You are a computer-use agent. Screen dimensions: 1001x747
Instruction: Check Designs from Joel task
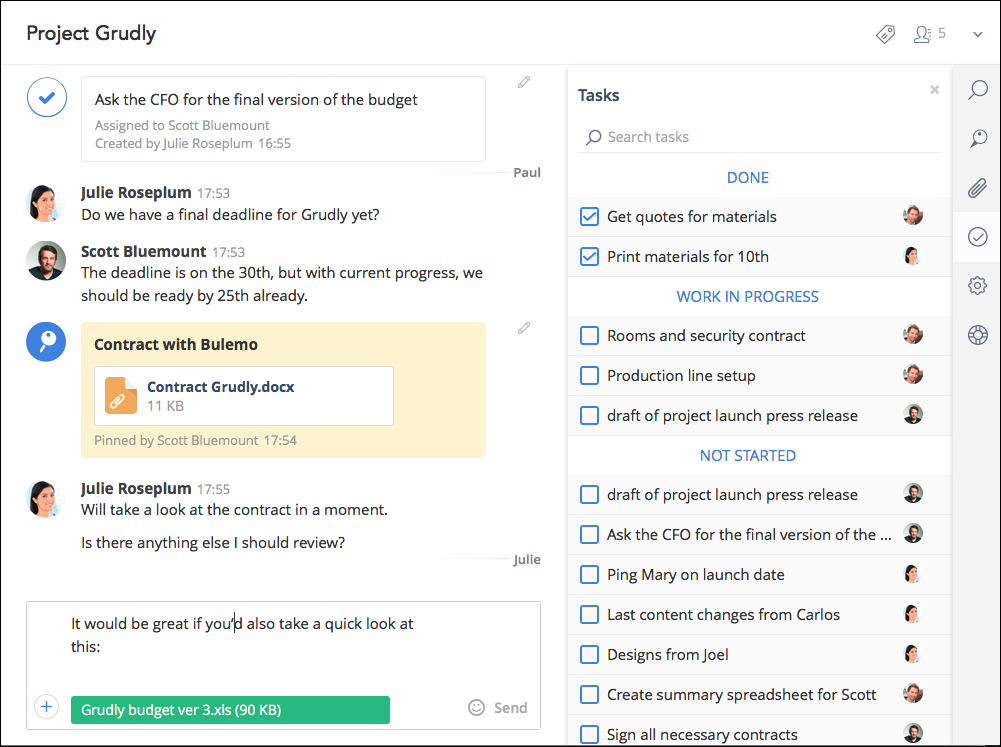coord(589,654)
